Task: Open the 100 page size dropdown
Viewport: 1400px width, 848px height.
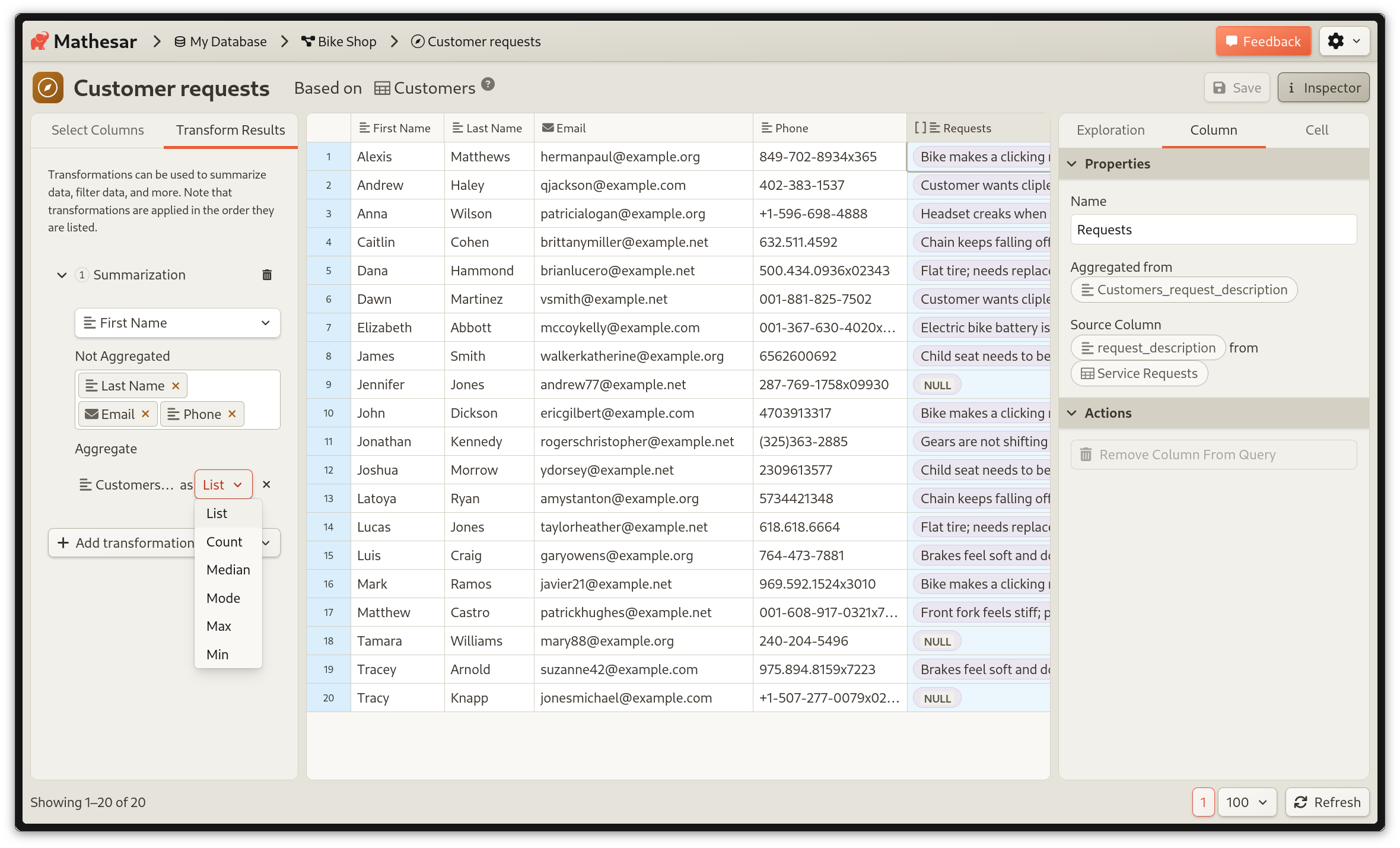Action: (1247, 802)
